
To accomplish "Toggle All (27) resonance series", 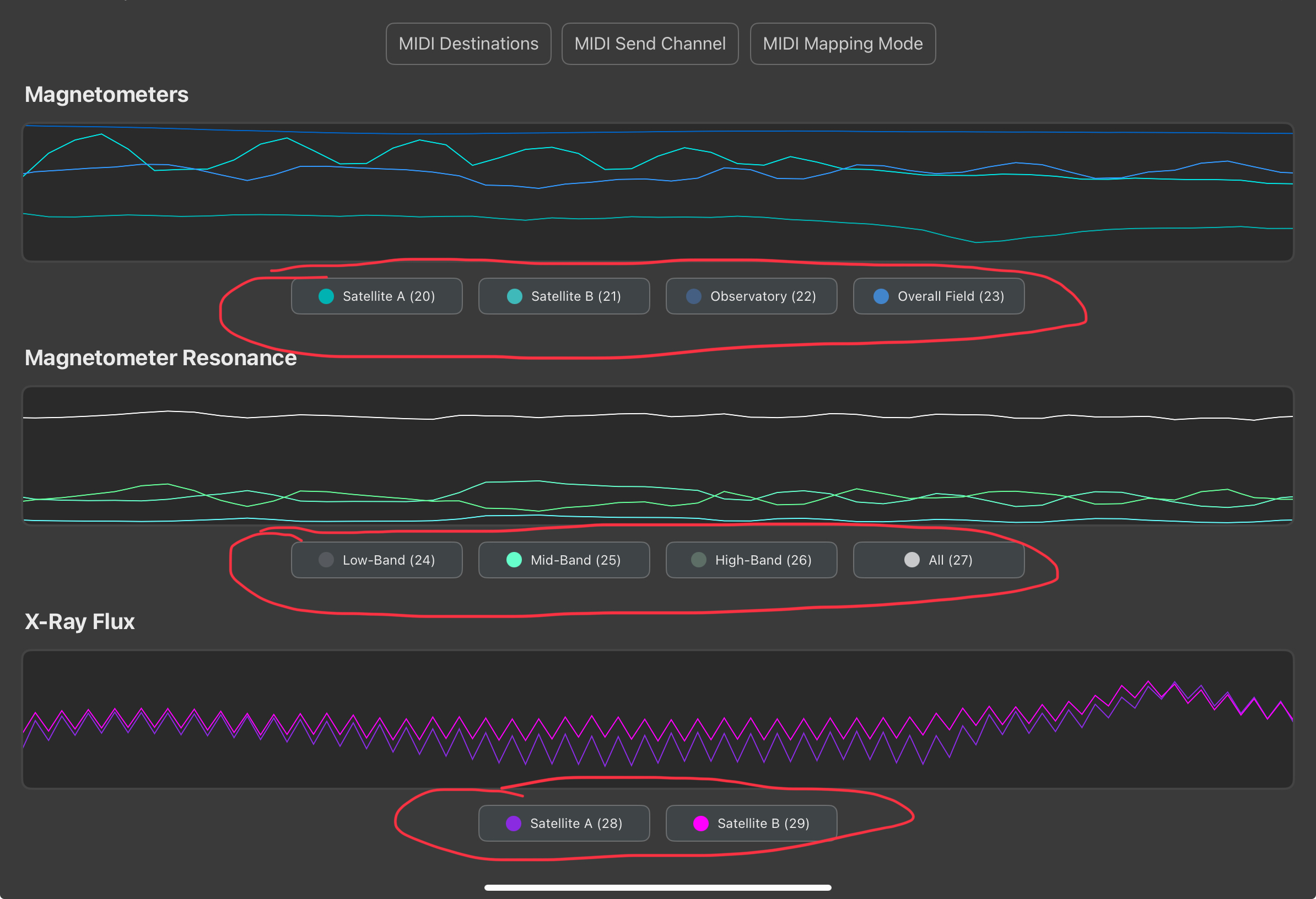I will [939, 560].
